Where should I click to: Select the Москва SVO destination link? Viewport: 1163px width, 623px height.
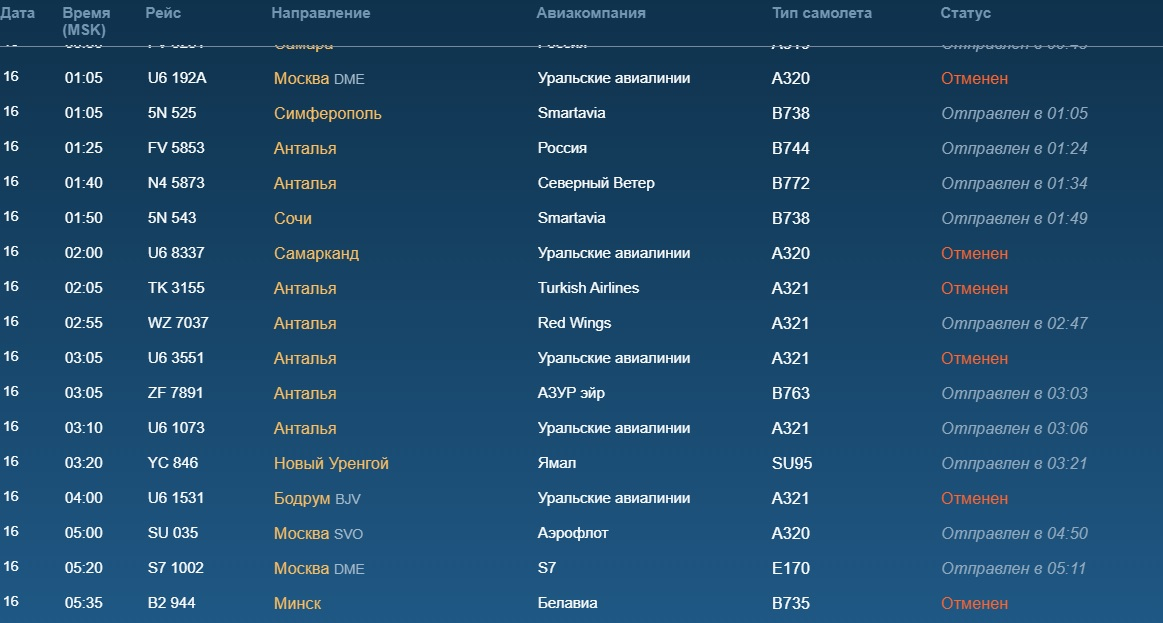click(318, 533)
